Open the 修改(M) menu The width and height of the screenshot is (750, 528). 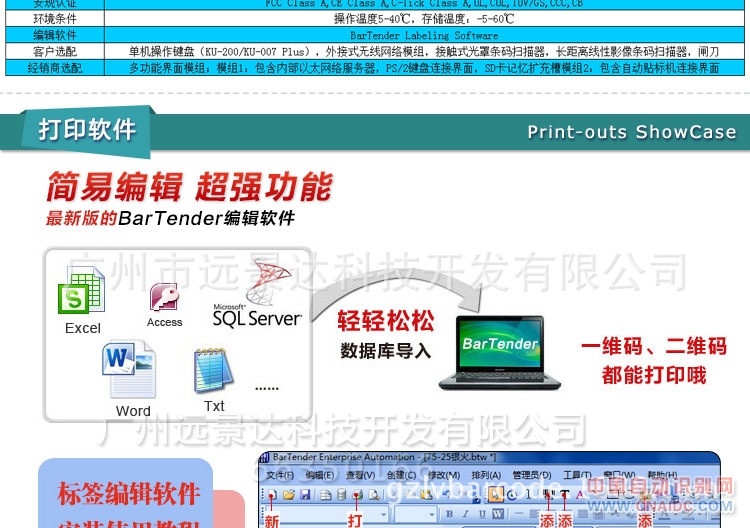pos(443,475)
